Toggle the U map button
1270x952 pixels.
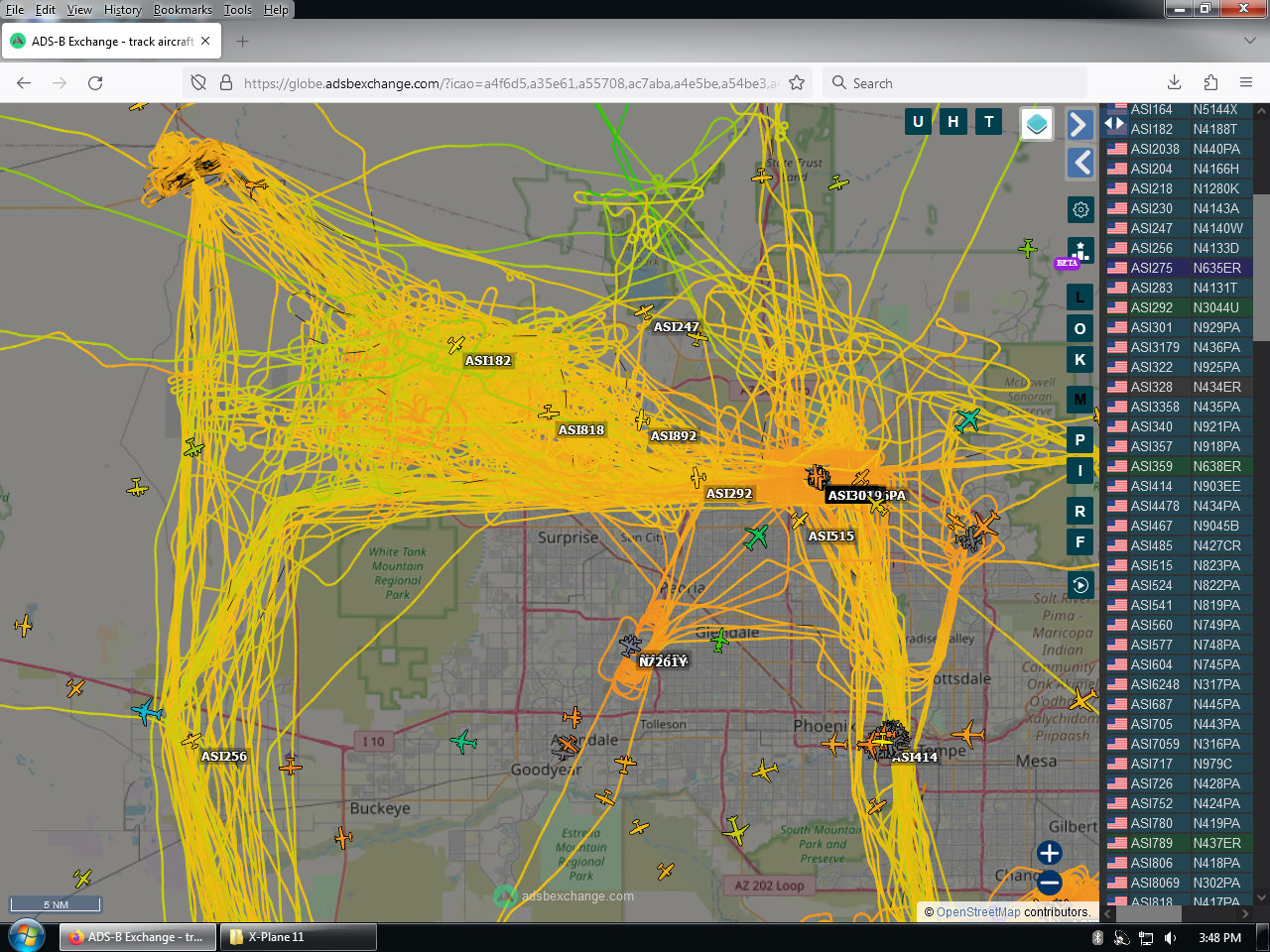coord(918,122)
